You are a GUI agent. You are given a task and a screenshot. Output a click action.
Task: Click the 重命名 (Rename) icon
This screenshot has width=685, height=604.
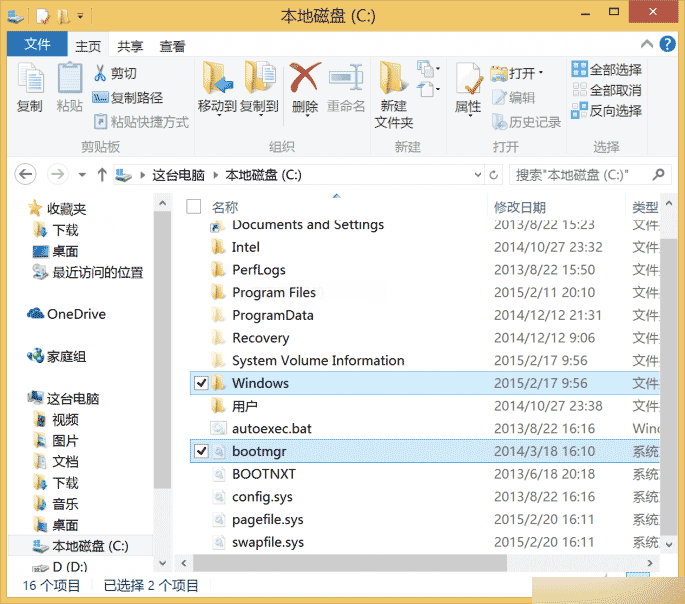pos(346,78)
